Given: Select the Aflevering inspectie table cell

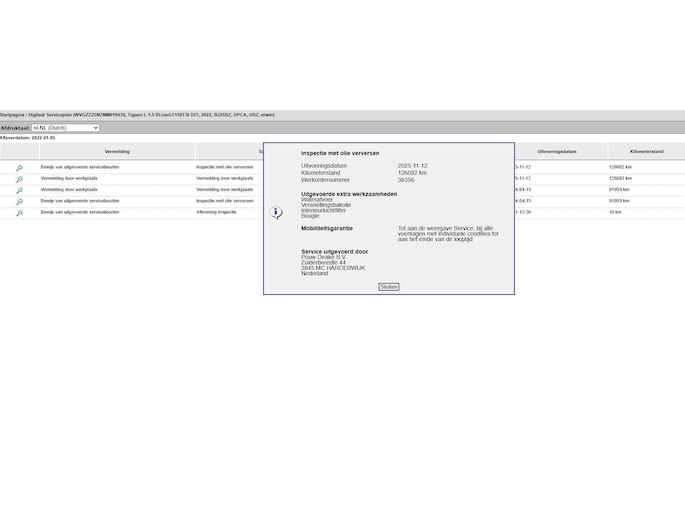Looking at the screenshot, I should point(216,212).
